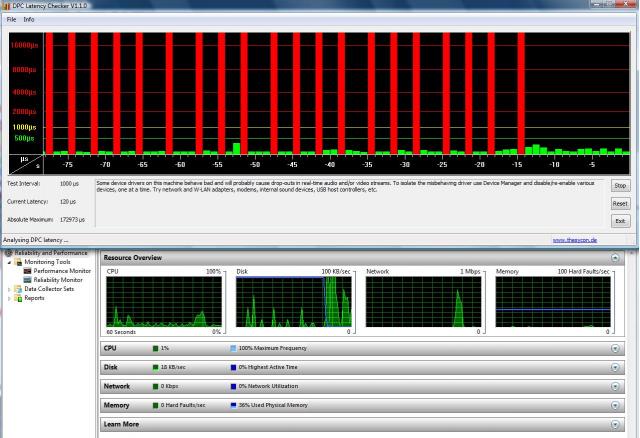Collapse the Resource Overview section
This screenshot has height=438, width=640.
click(x=615, y=258)
